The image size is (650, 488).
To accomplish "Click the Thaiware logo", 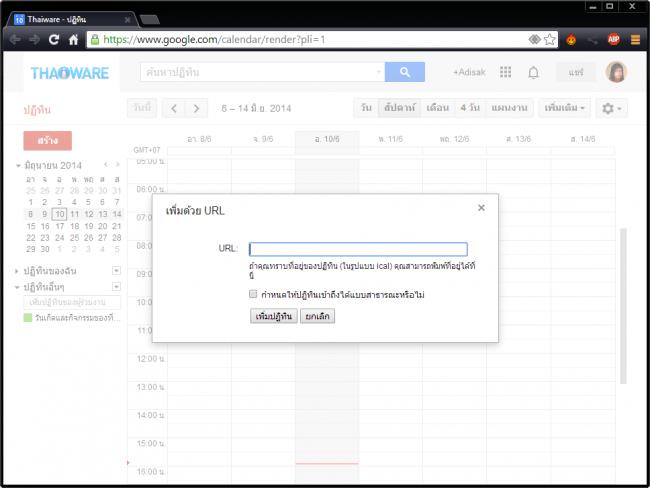I will coord(70,73).
